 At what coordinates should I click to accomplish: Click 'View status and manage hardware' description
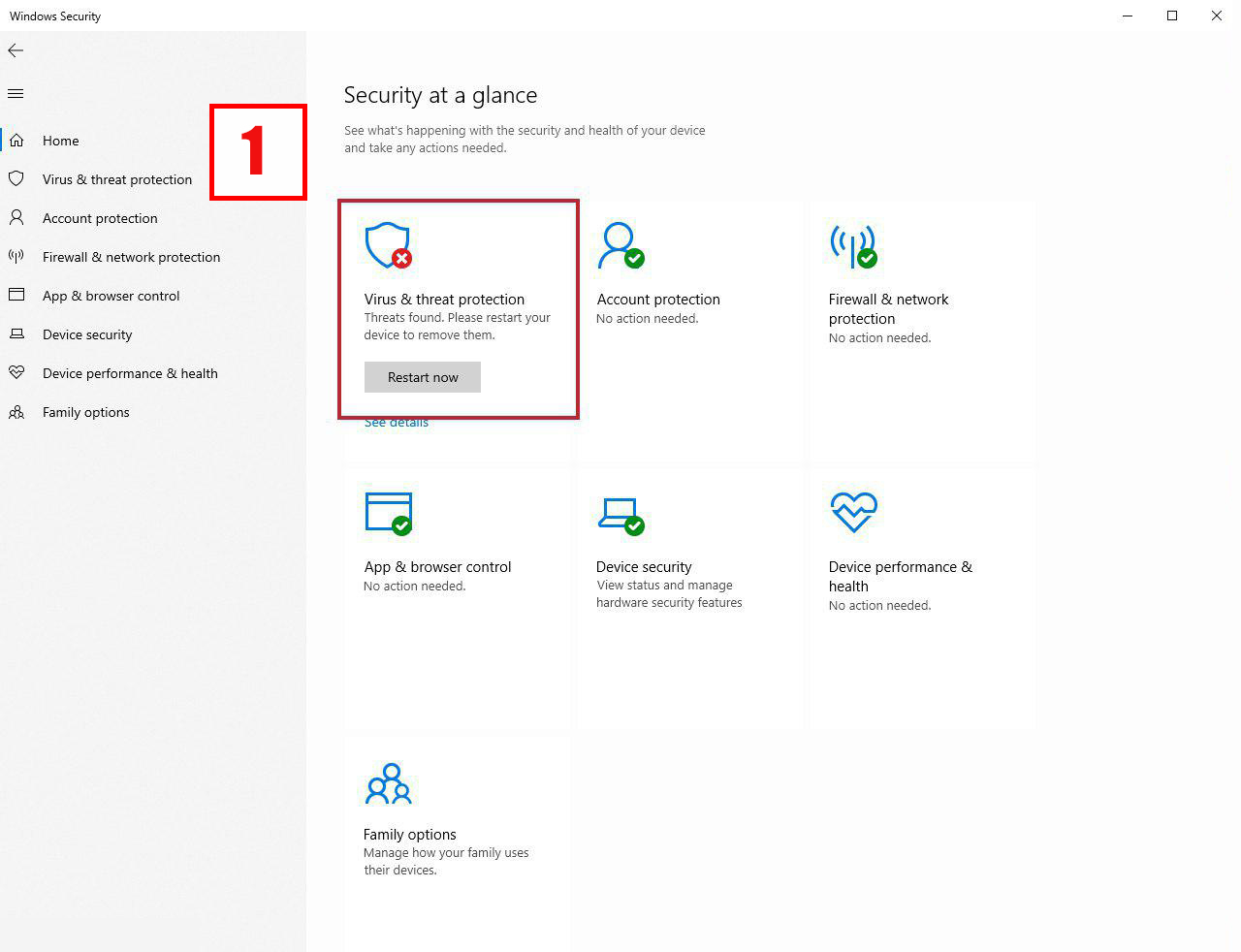point(669,594)
